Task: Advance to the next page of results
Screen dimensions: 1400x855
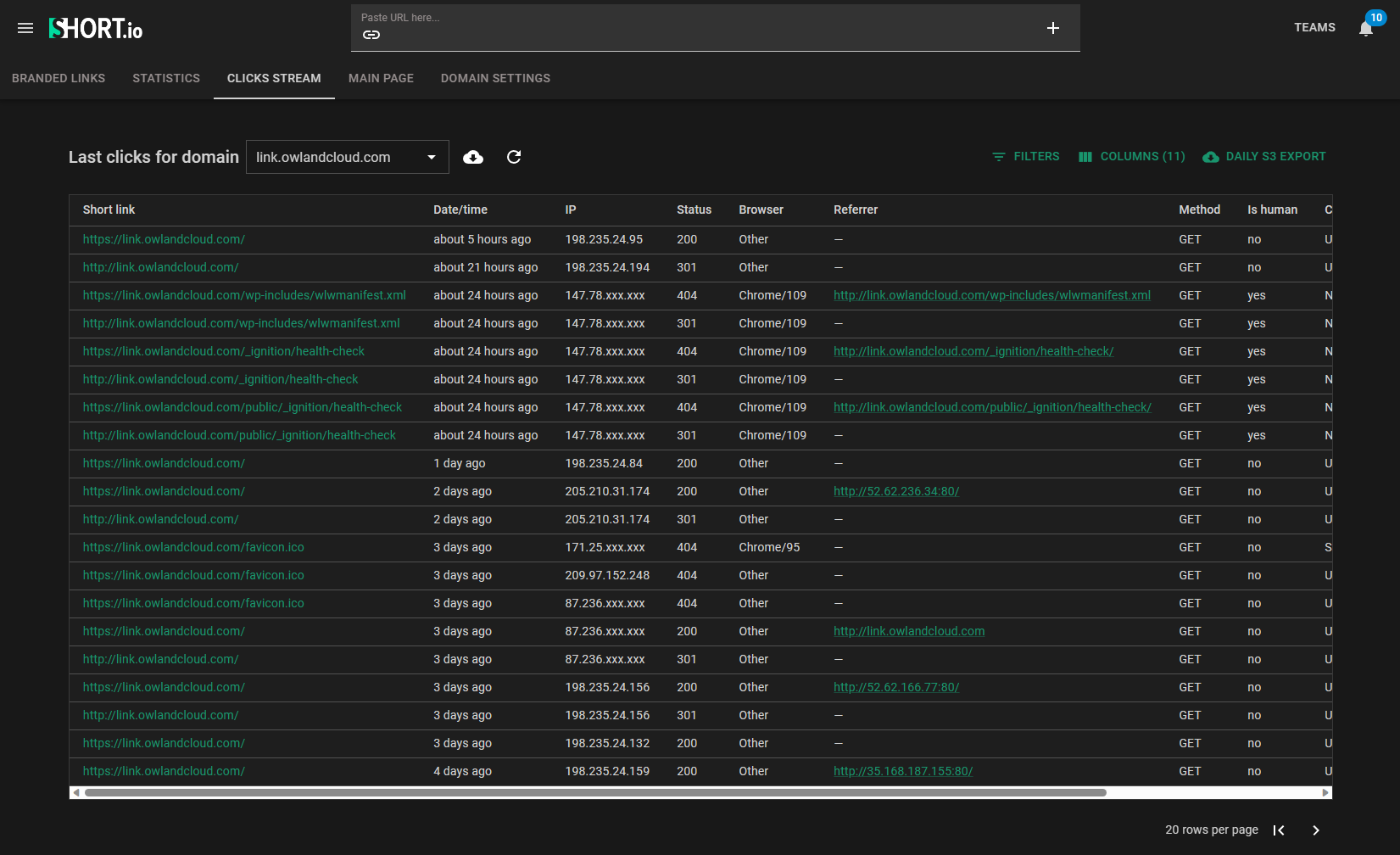Action: tap(1315, 830)
